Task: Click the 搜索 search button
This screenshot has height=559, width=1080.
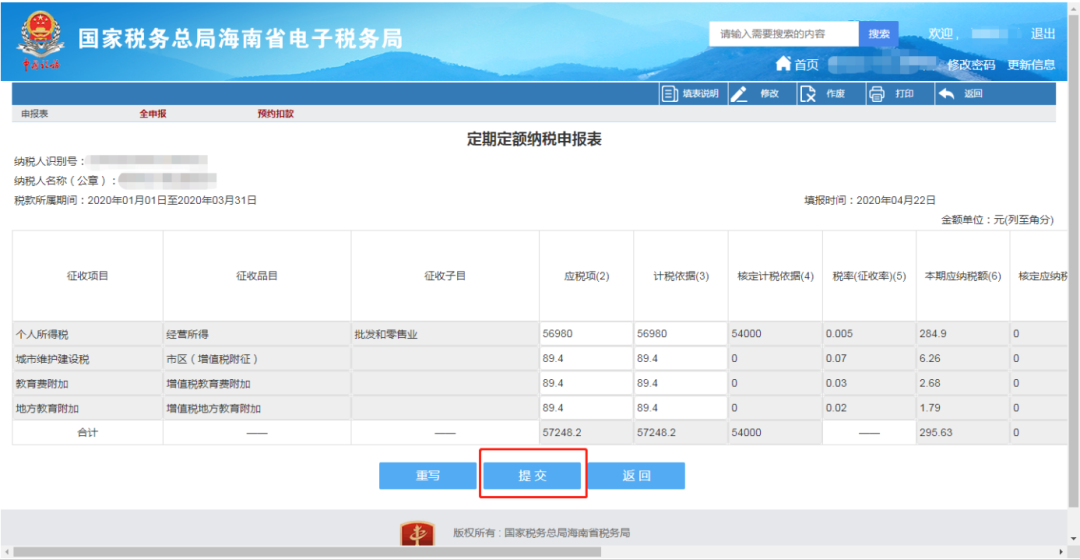Action: pyautogui.click(x=878, y=34)
